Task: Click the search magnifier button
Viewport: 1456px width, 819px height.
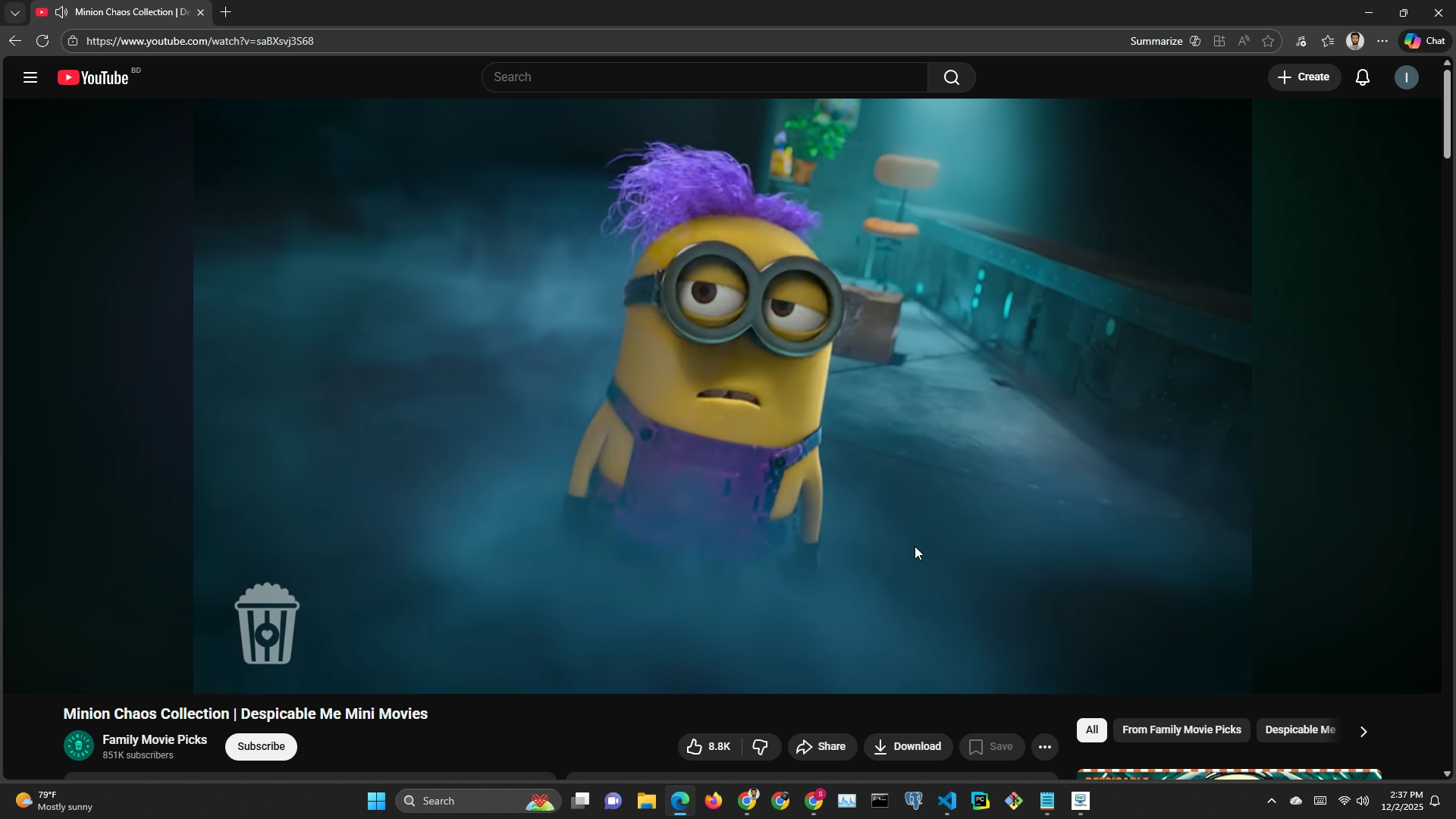Action: [951, 77]
